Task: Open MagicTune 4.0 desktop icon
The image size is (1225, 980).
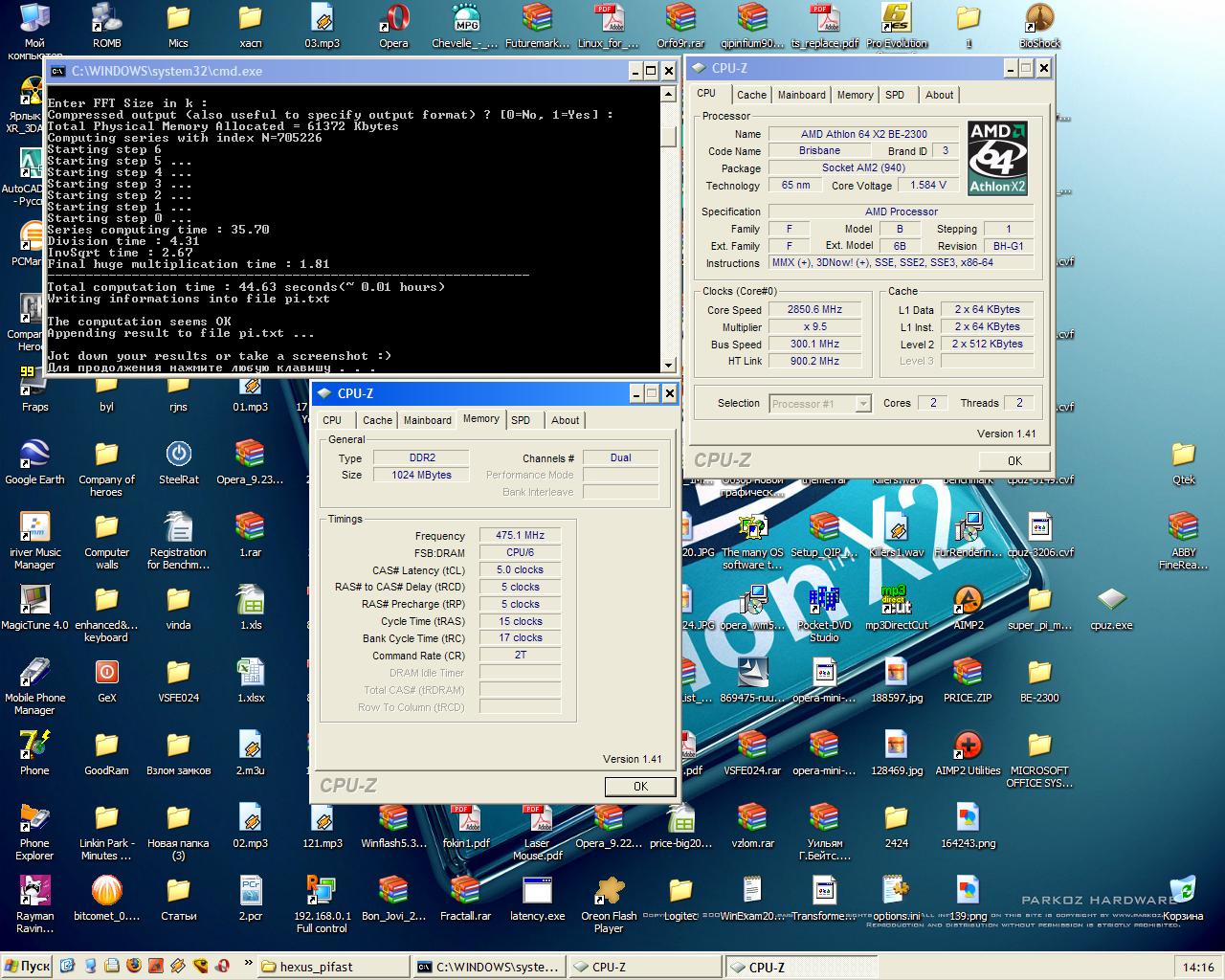Action: point(34,607)
